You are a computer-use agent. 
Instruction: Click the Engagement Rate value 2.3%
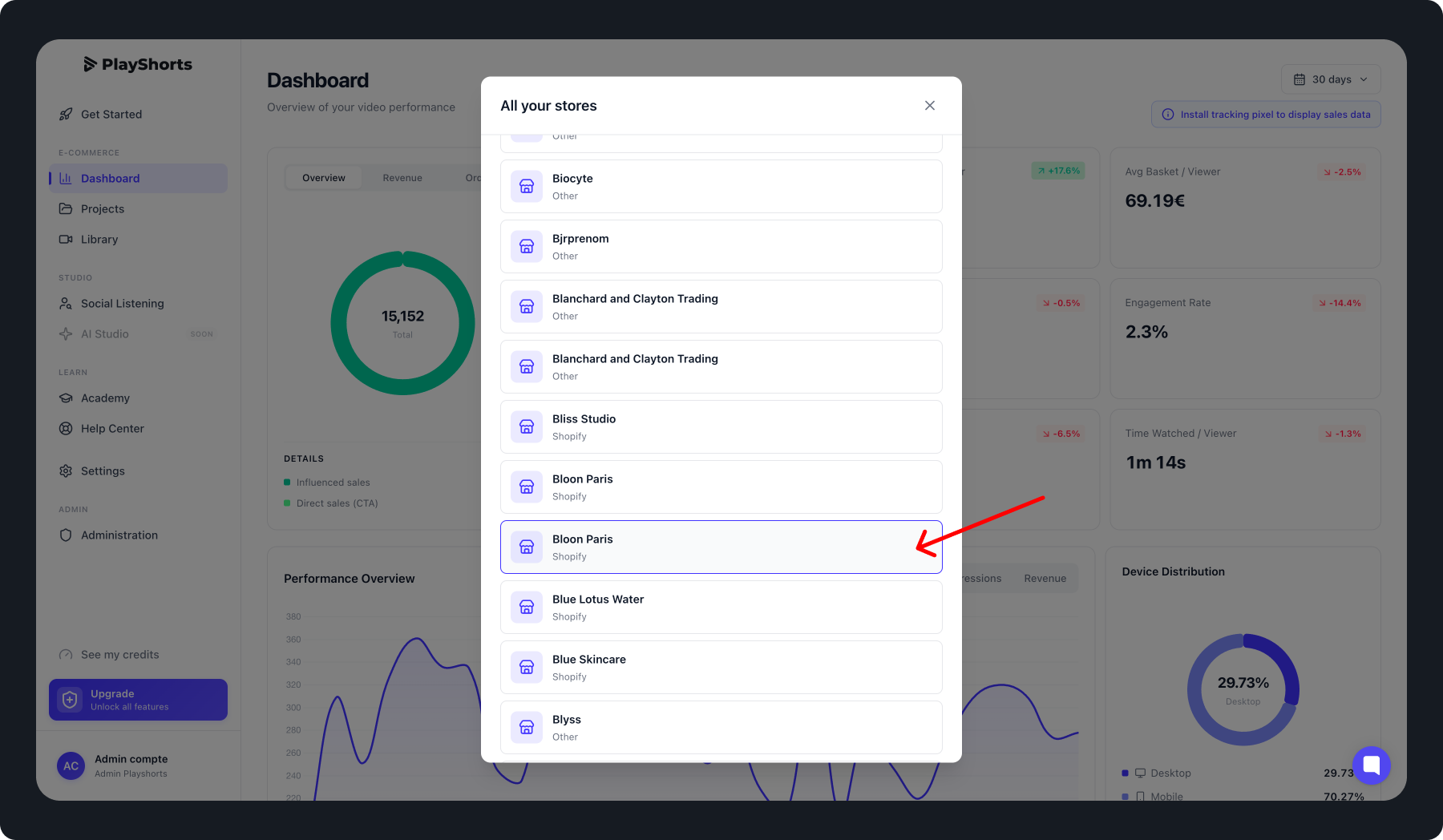tap(1146, 332)
